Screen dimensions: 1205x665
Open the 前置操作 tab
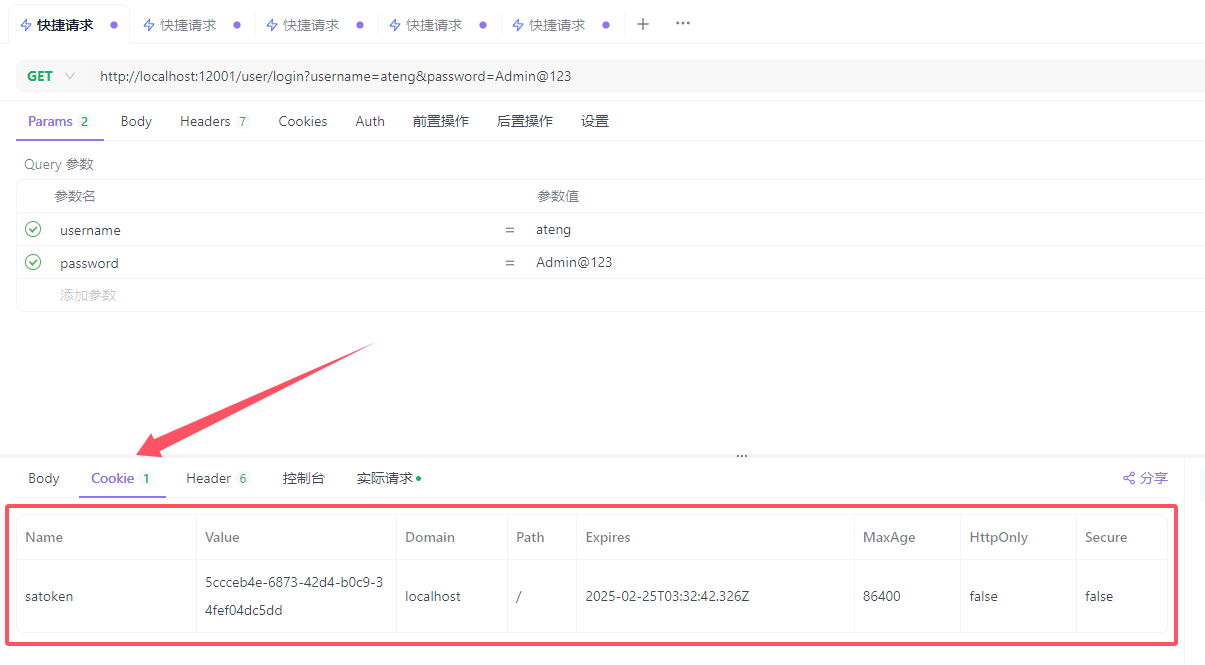pyautogui.click(x=440, y=121)
